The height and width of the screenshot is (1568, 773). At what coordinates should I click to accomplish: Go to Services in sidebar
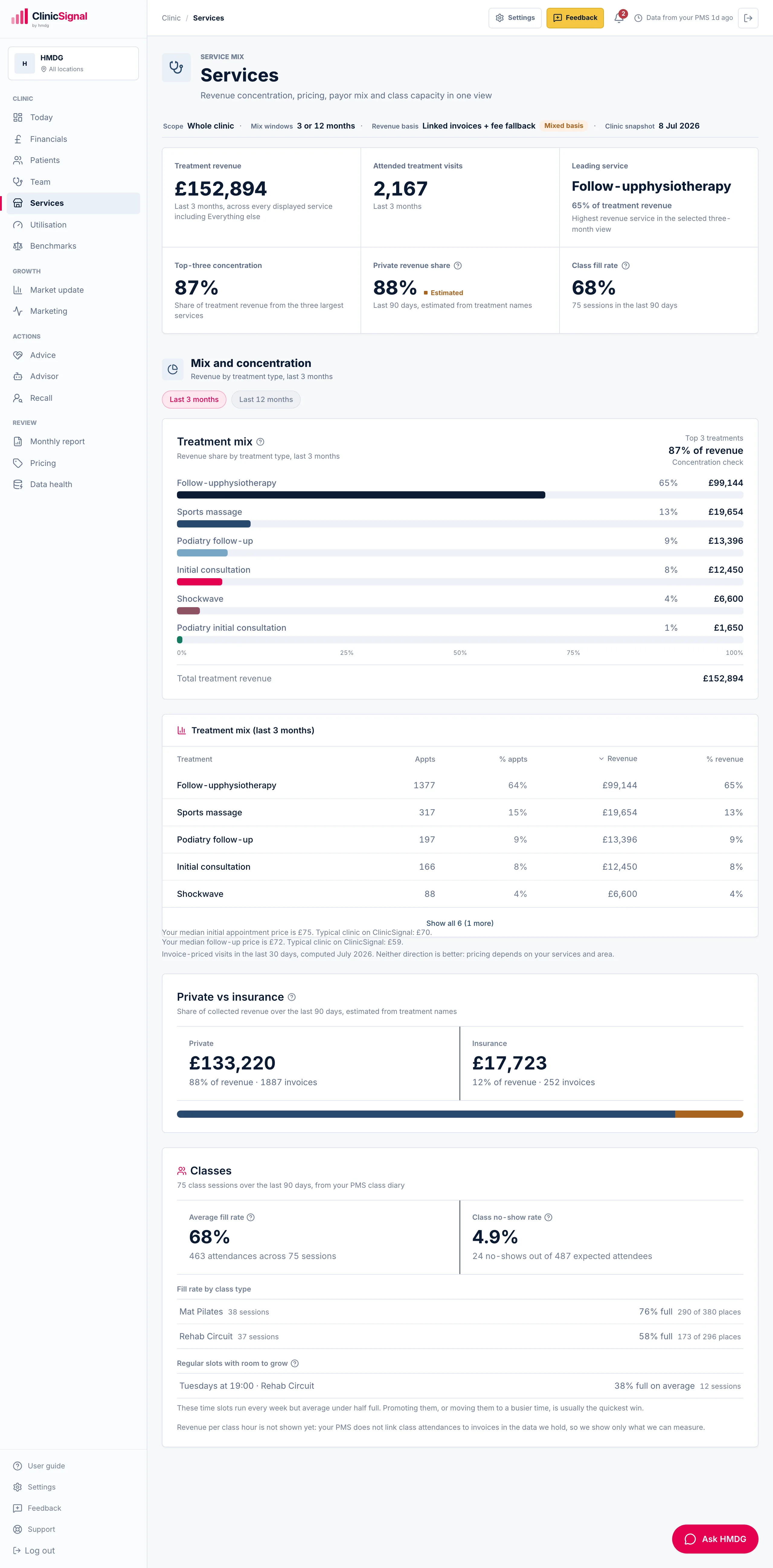click(x=73, y=203)
